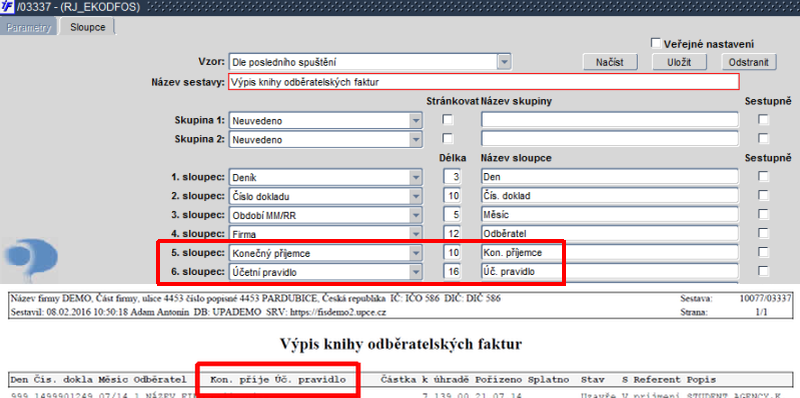Open the 3. sloupec Období MM/RR dropdown
Screen dimensions: 800x398
point(416,215)
